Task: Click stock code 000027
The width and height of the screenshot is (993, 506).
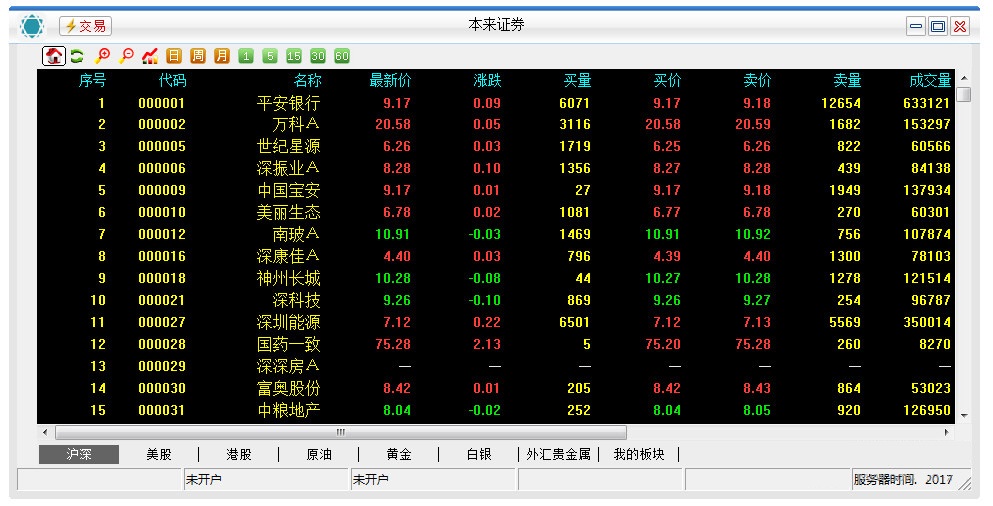Action: 162,322
